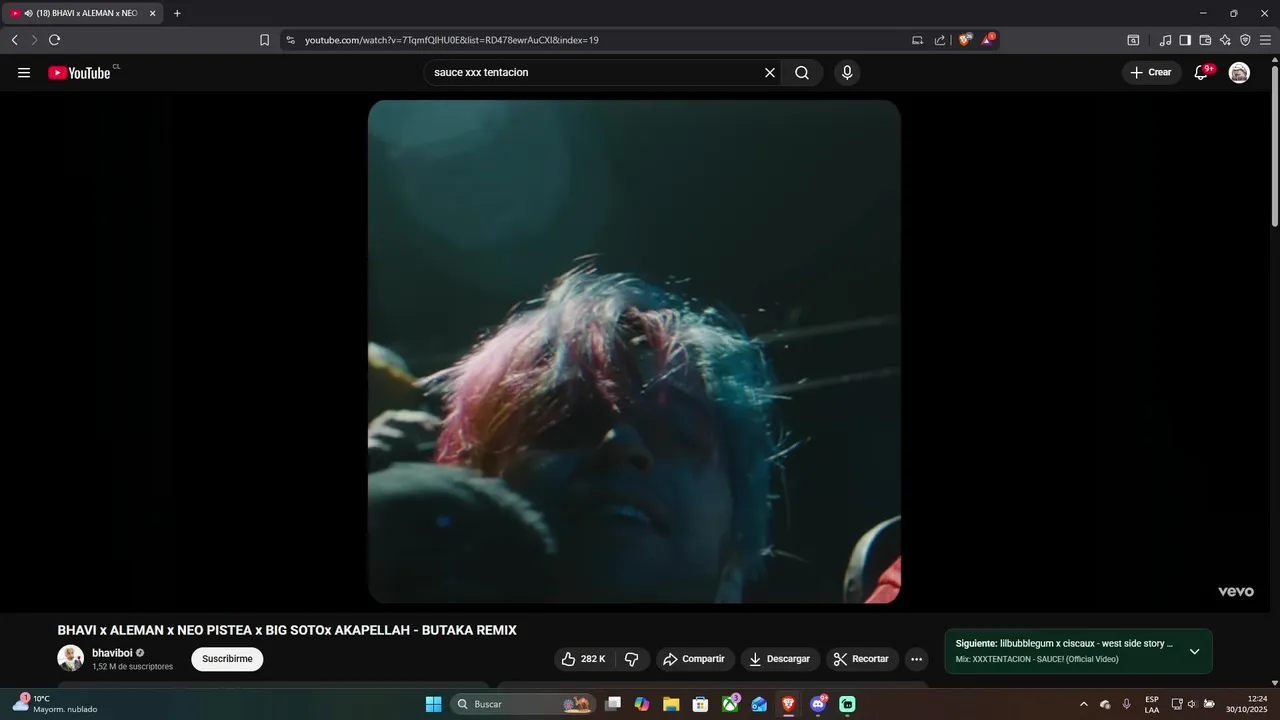Click the video player to pause
1280x720 pixels.
634,351
